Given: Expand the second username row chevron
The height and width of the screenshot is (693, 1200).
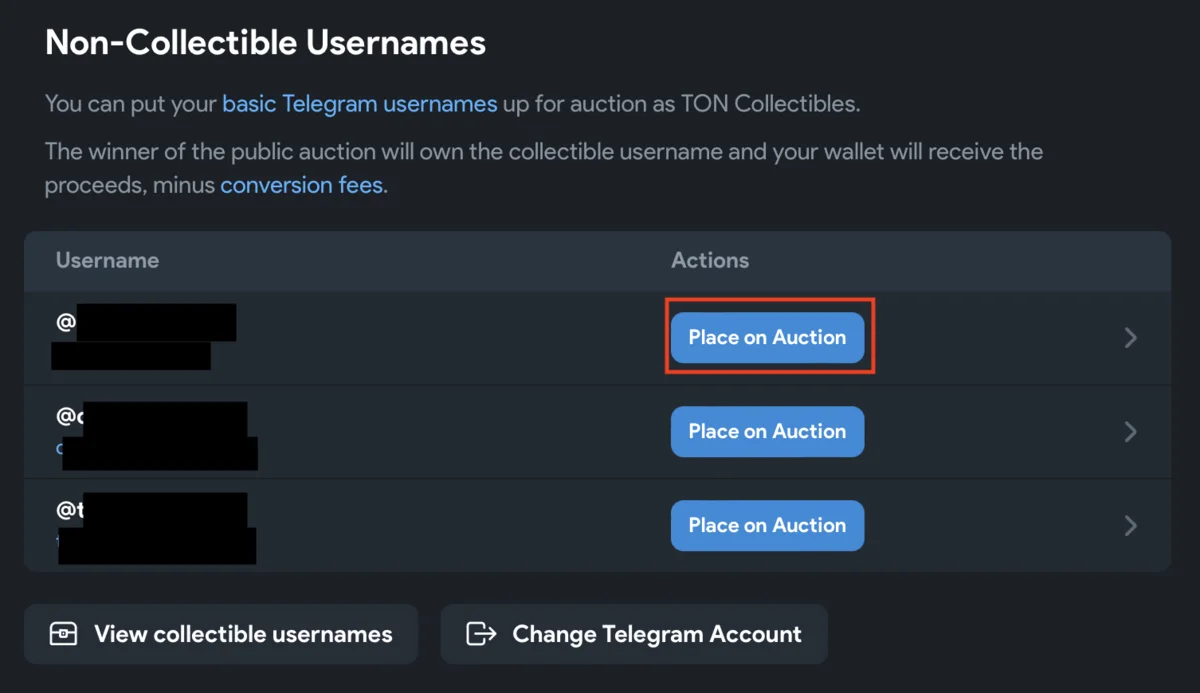Looking at the screenshot, I should [x=1131, y=432].
